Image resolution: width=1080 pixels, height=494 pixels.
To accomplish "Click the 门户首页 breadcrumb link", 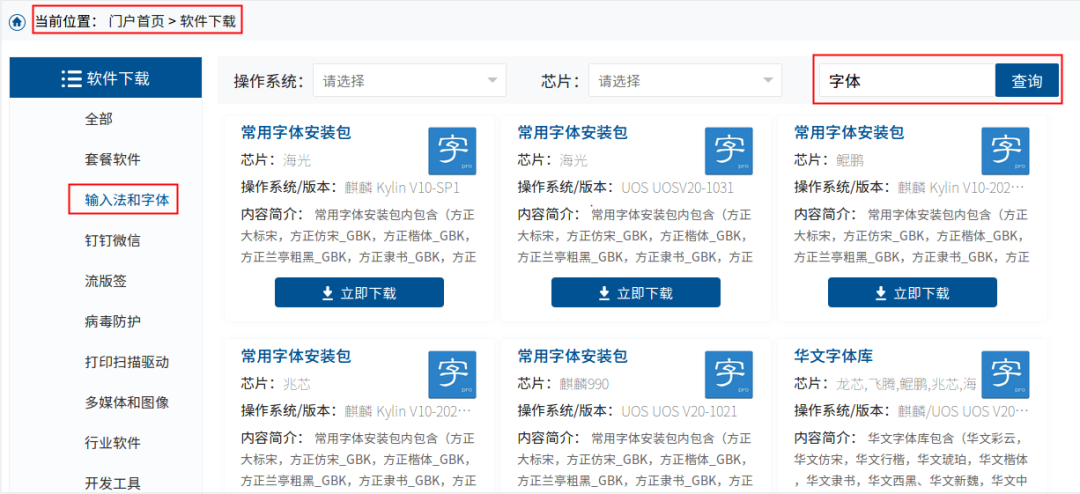I will (x=136, y=21).
